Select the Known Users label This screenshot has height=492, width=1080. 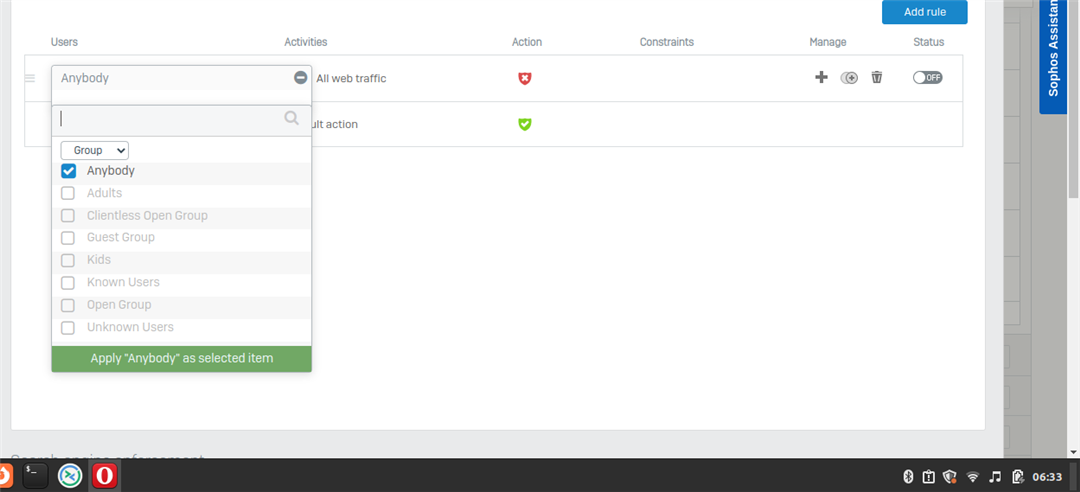coord(123,283)
